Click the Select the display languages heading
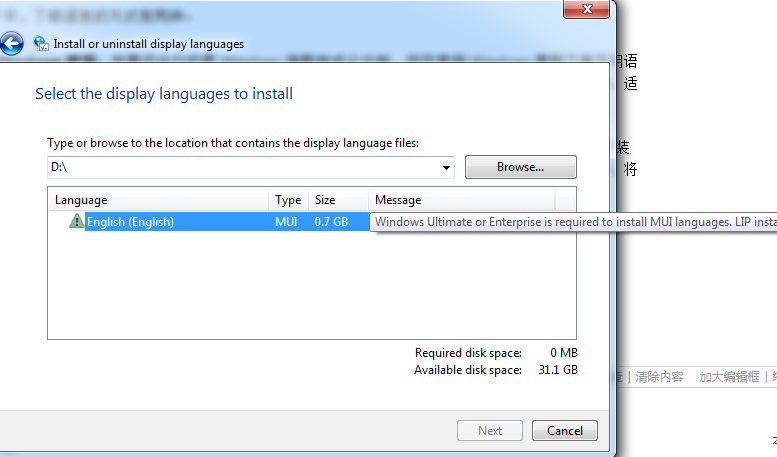 164,94
